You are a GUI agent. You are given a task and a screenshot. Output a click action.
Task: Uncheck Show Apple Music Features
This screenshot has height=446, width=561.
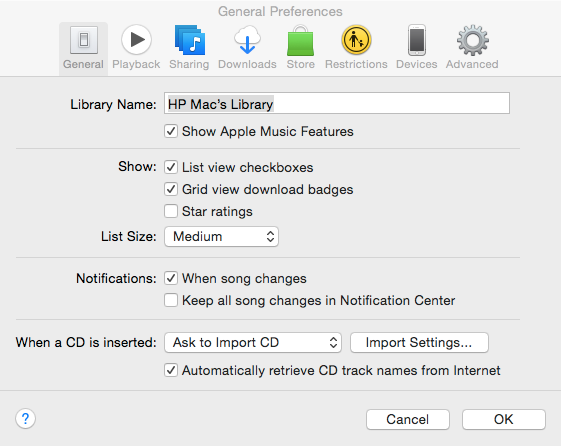click(171, 131)
